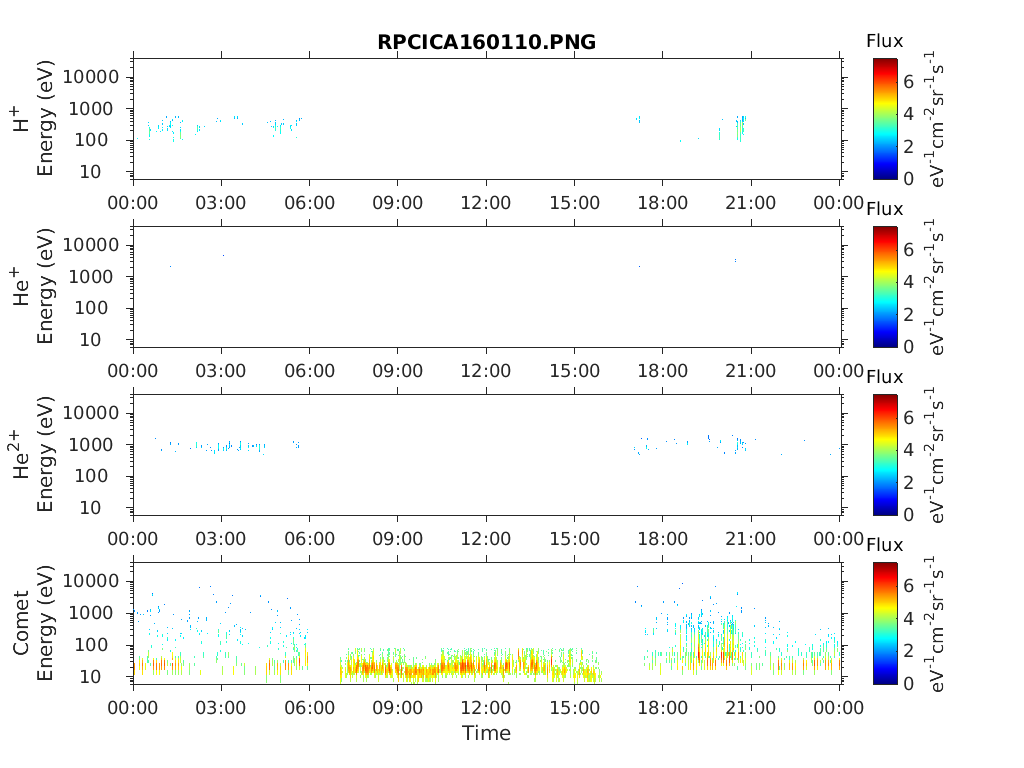Click the 18:00 tick label under He2+ panel
1024x768 pixels.
663,539
